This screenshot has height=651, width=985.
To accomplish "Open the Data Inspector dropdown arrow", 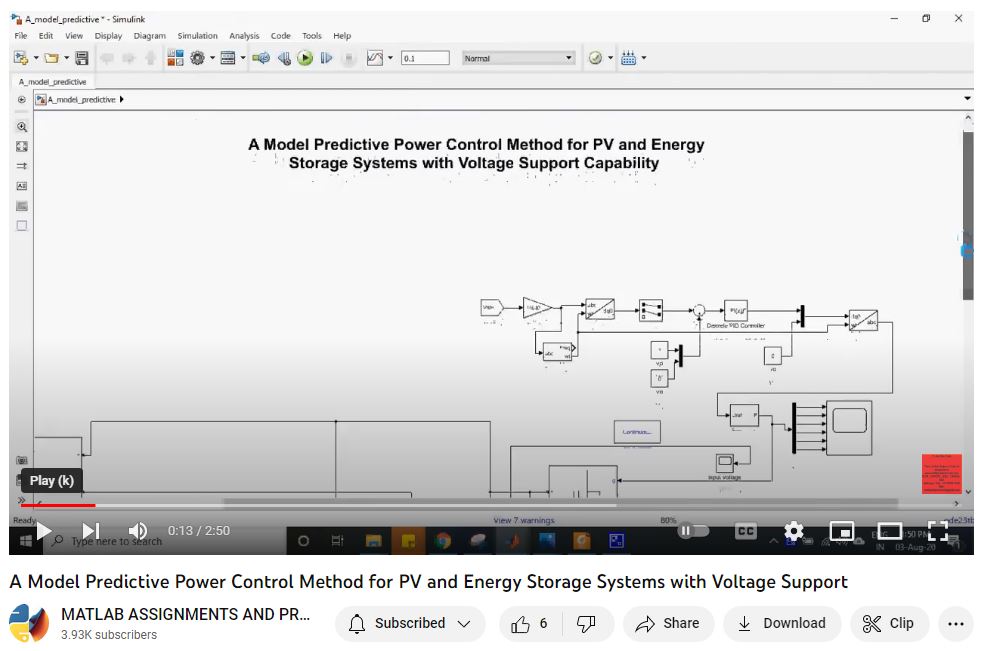I will 390,58.
